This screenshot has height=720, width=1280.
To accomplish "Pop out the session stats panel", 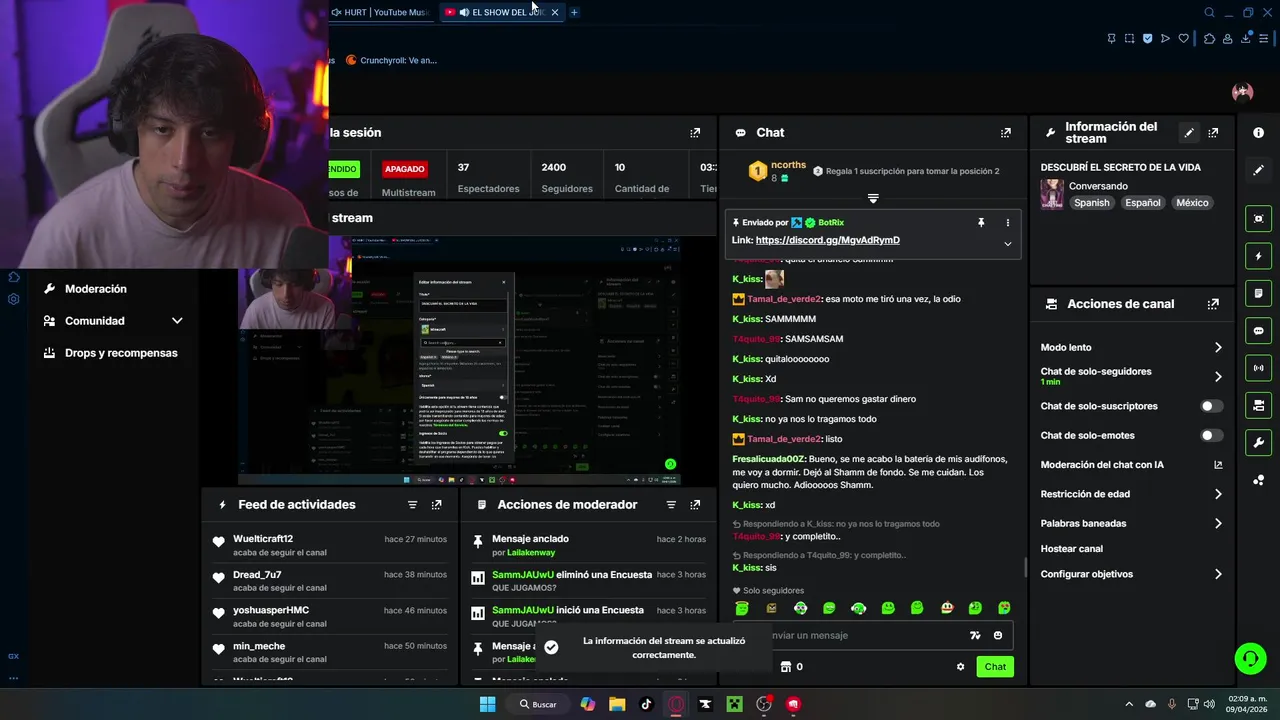I will pos(695,132).
